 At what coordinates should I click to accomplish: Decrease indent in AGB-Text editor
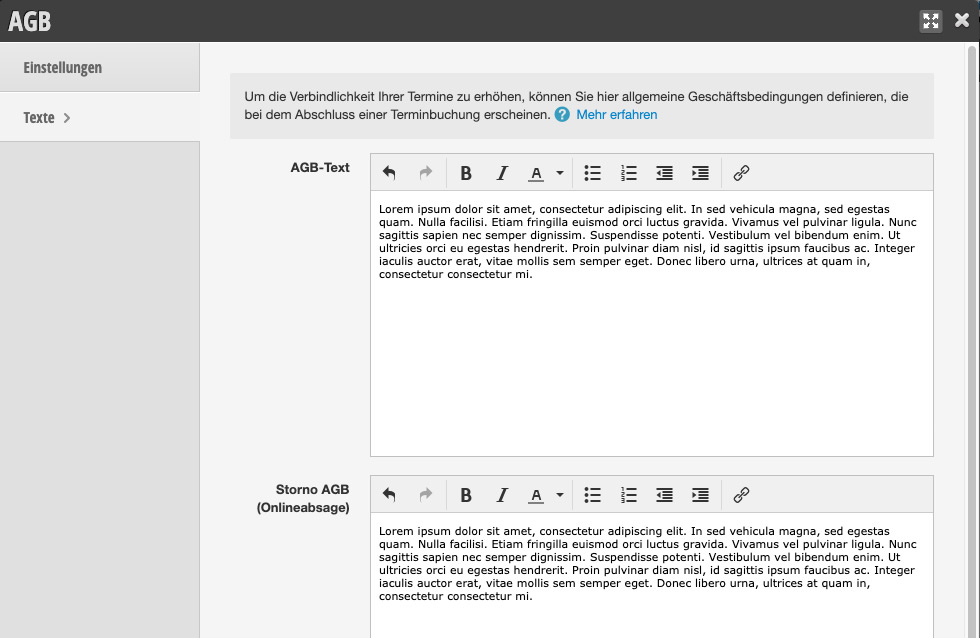664,173
